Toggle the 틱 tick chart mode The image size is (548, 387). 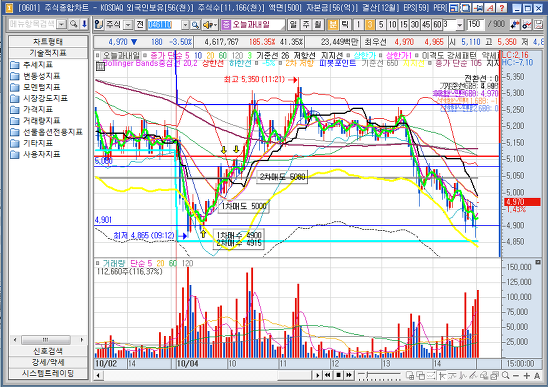coord(345,24)
